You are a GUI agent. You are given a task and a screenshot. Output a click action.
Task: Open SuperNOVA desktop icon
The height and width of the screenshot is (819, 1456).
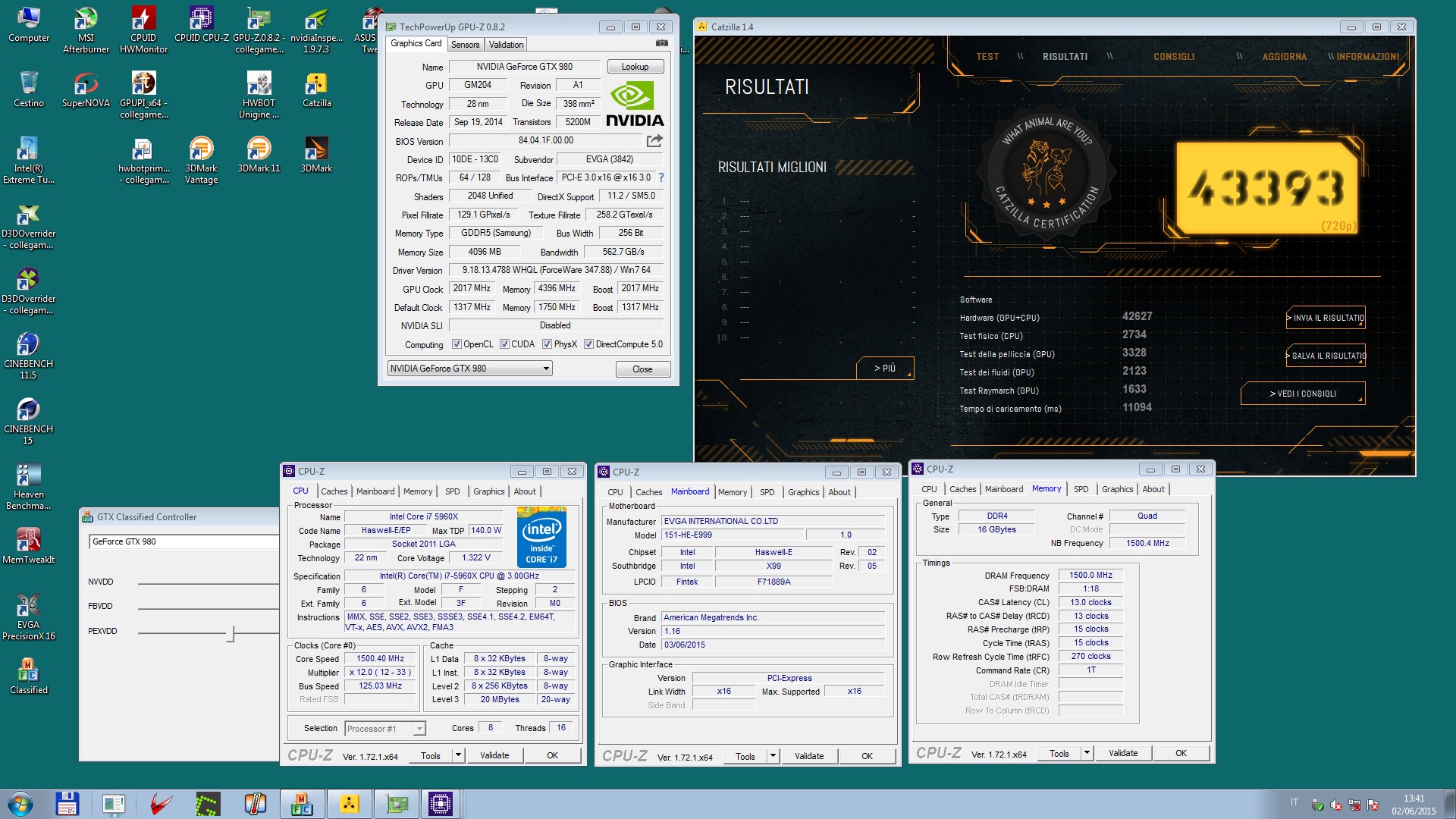pos(86,89)
